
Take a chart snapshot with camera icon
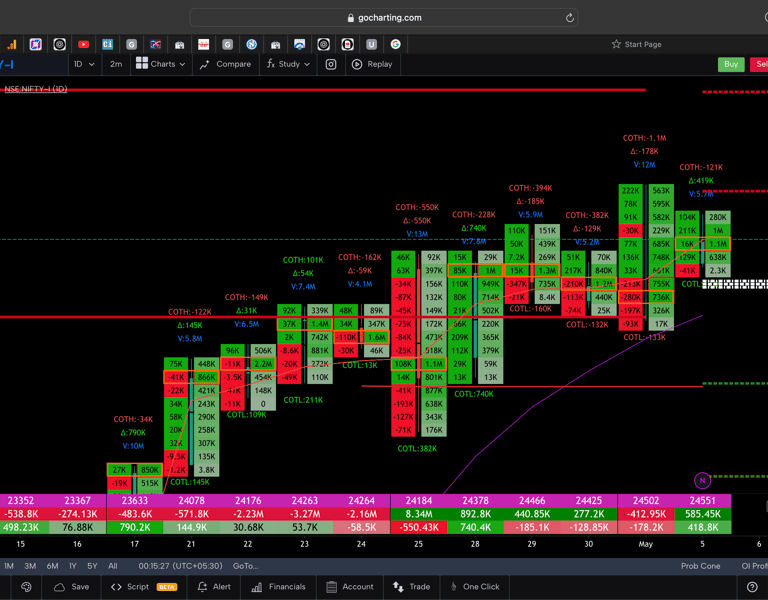pos(331,64)
